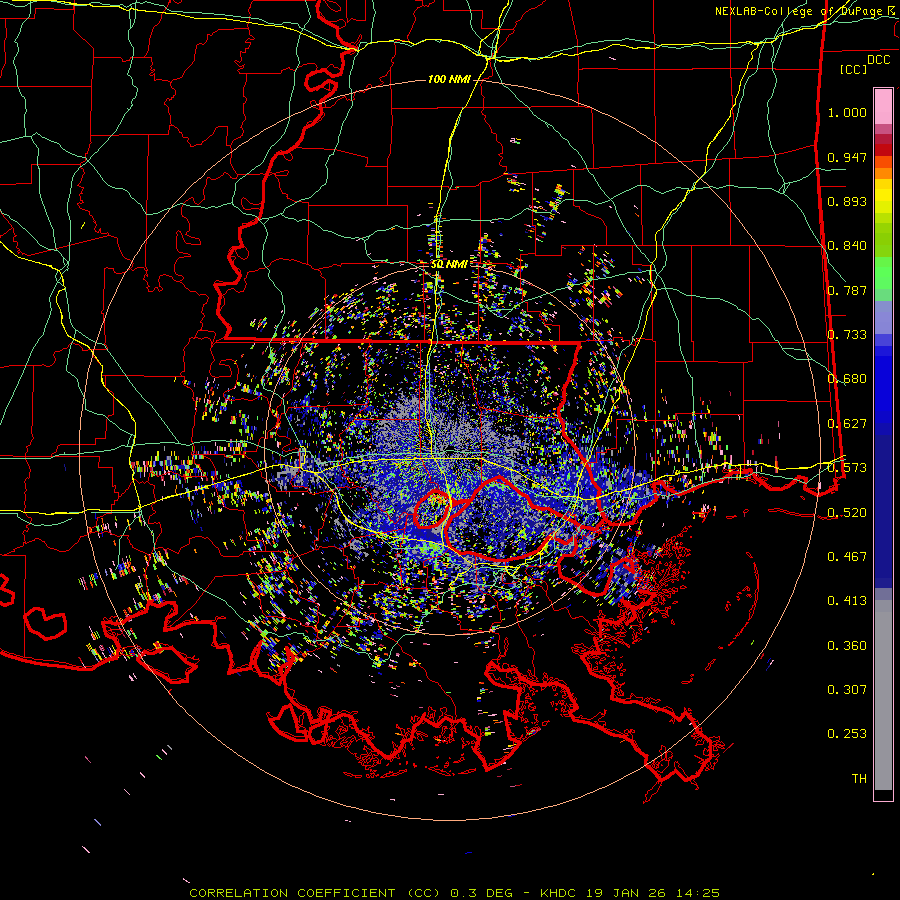Image resolution: width=900 pixels, height=900 pixels.
Task: Select the DCC label above the legend
Action: (879, 60)
